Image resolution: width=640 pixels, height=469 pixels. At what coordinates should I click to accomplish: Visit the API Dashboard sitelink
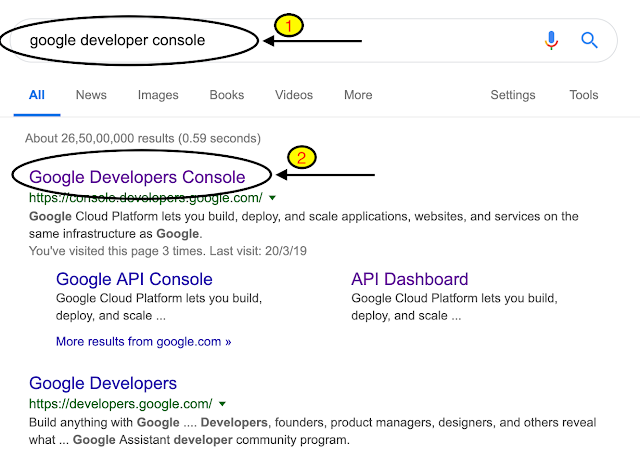tap(409, 279)
